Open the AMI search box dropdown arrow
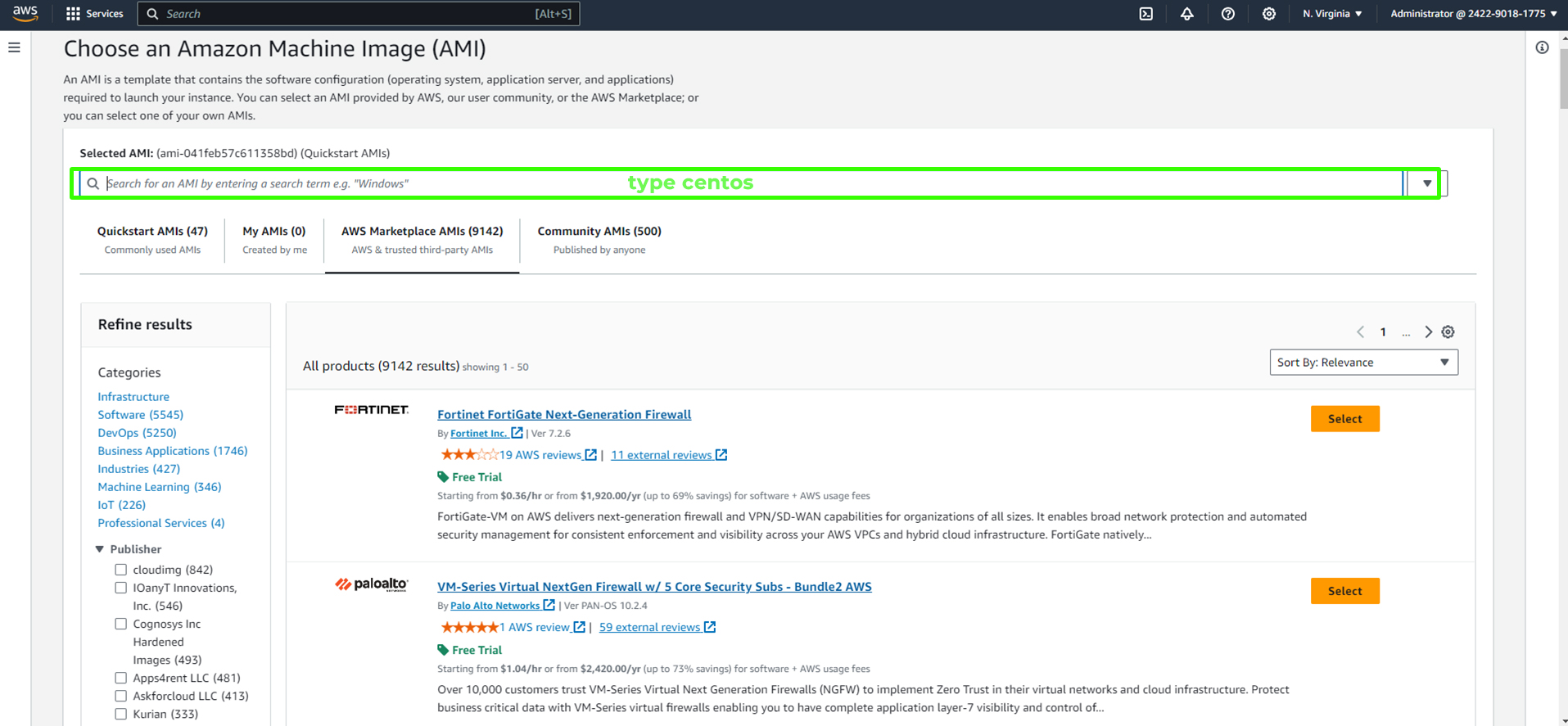The height and width of the screenshot is (726, 1568). pyautogui.click(x=1427, y=183)
